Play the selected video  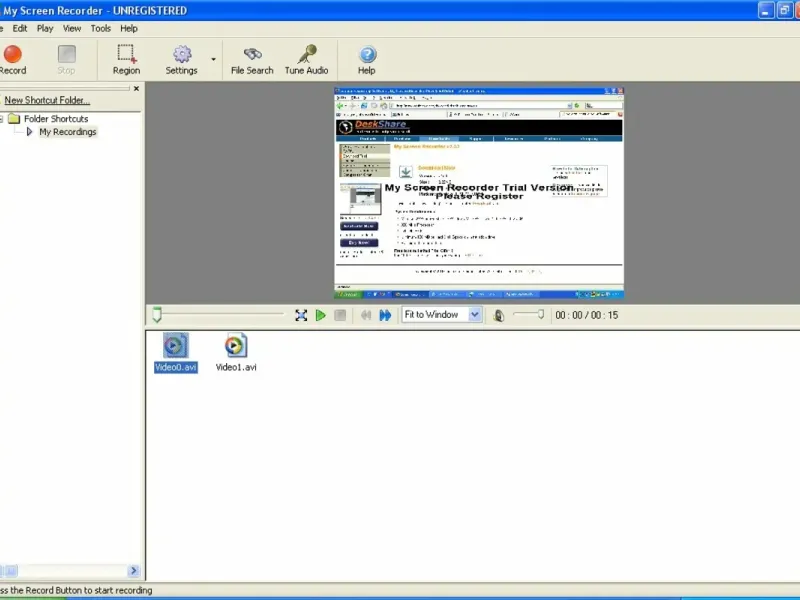[x=320, y=315]
